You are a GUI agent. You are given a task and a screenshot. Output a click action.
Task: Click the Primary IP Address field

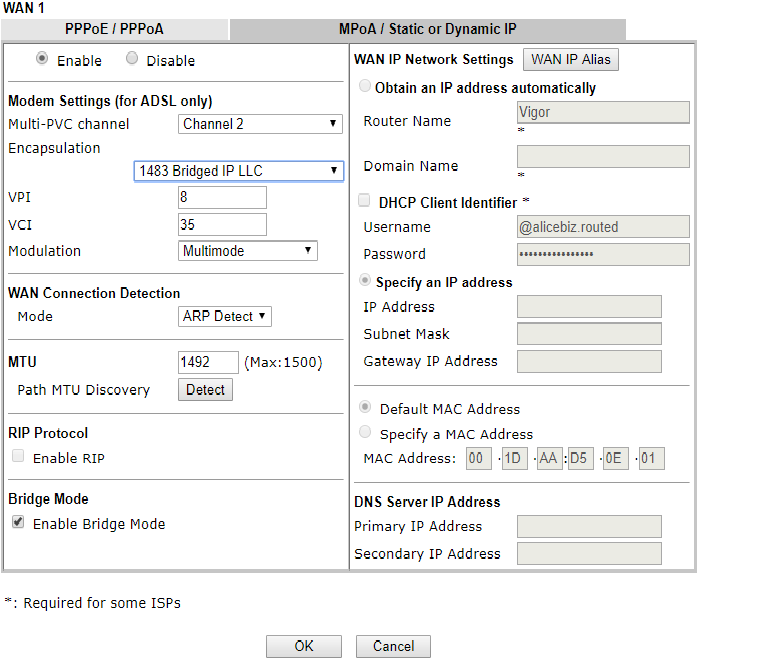tap(589, 527)
